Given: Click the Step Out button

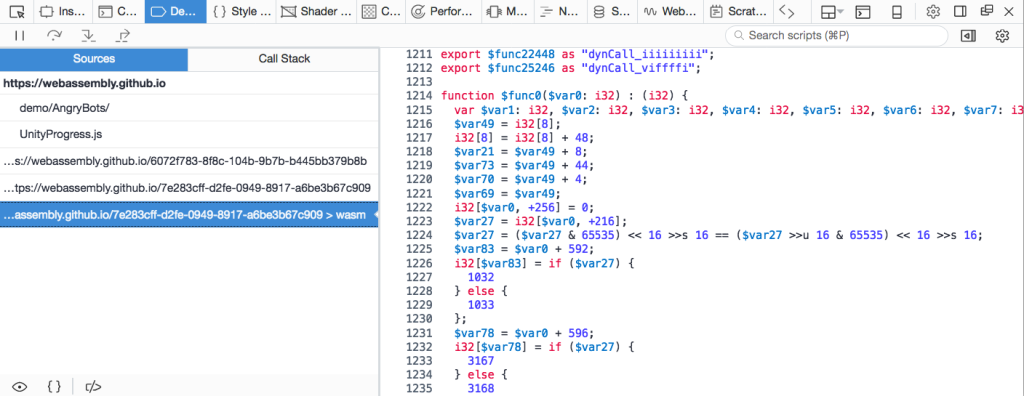Looking at the screenshot, I should pos(122,36).
